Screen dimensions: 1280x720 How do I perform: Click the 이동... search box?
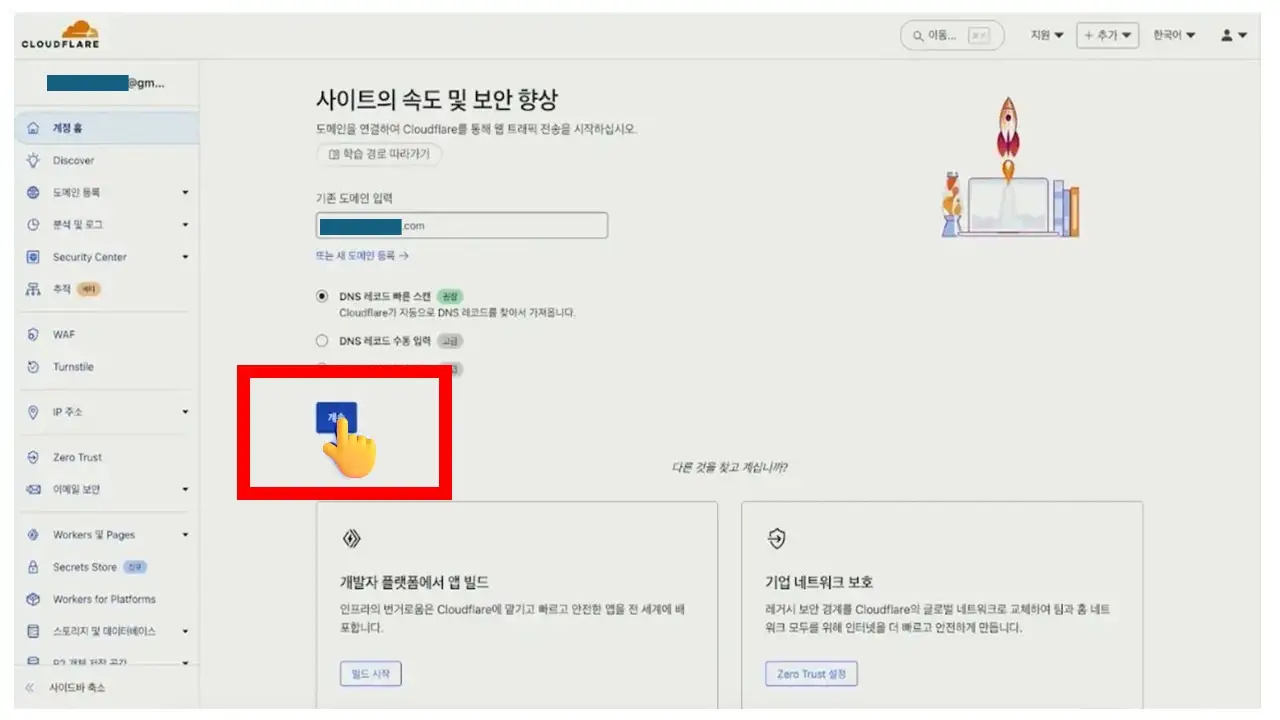952,36
